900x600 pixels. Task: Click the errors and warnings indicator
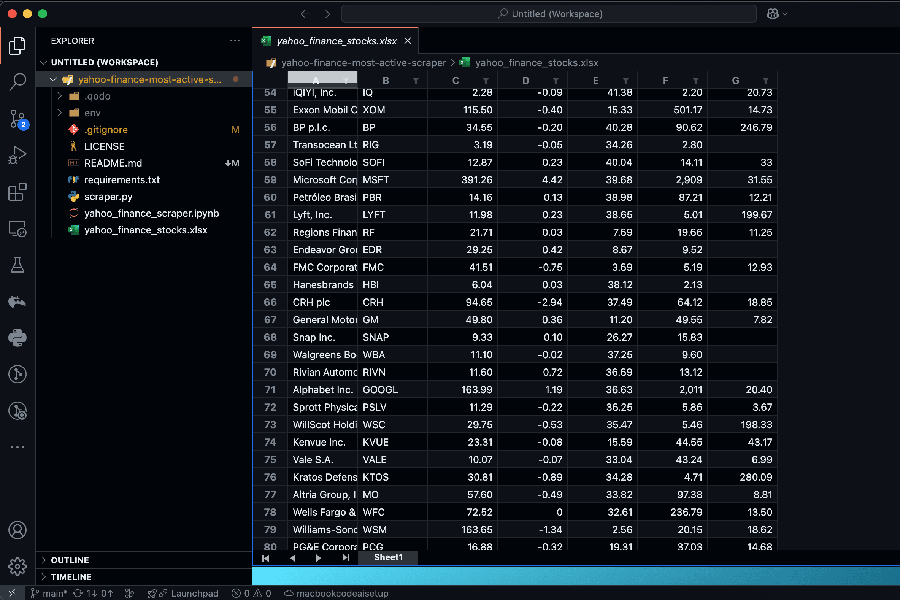251,593
